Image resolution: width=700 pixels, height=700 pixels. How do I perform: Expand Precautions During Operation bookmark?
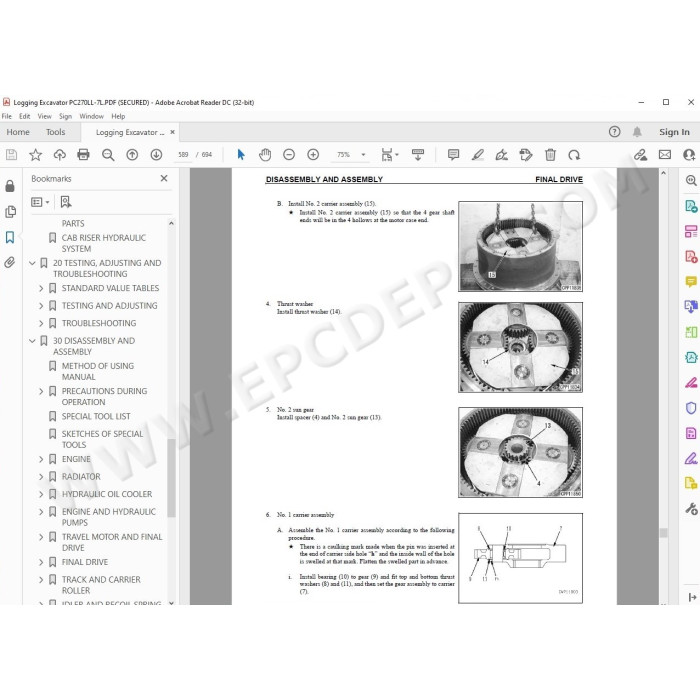(41, 391)
